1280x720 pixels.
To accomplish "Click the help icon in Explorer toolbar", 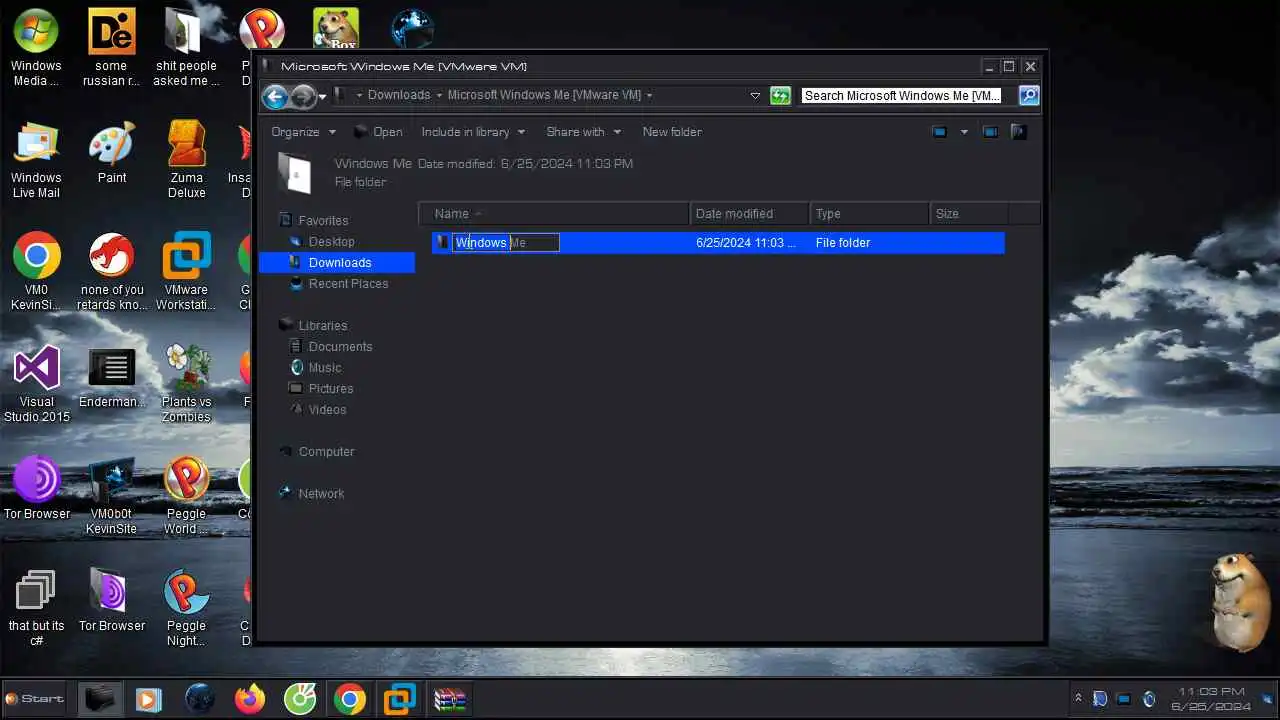I will pos(1019,132).
